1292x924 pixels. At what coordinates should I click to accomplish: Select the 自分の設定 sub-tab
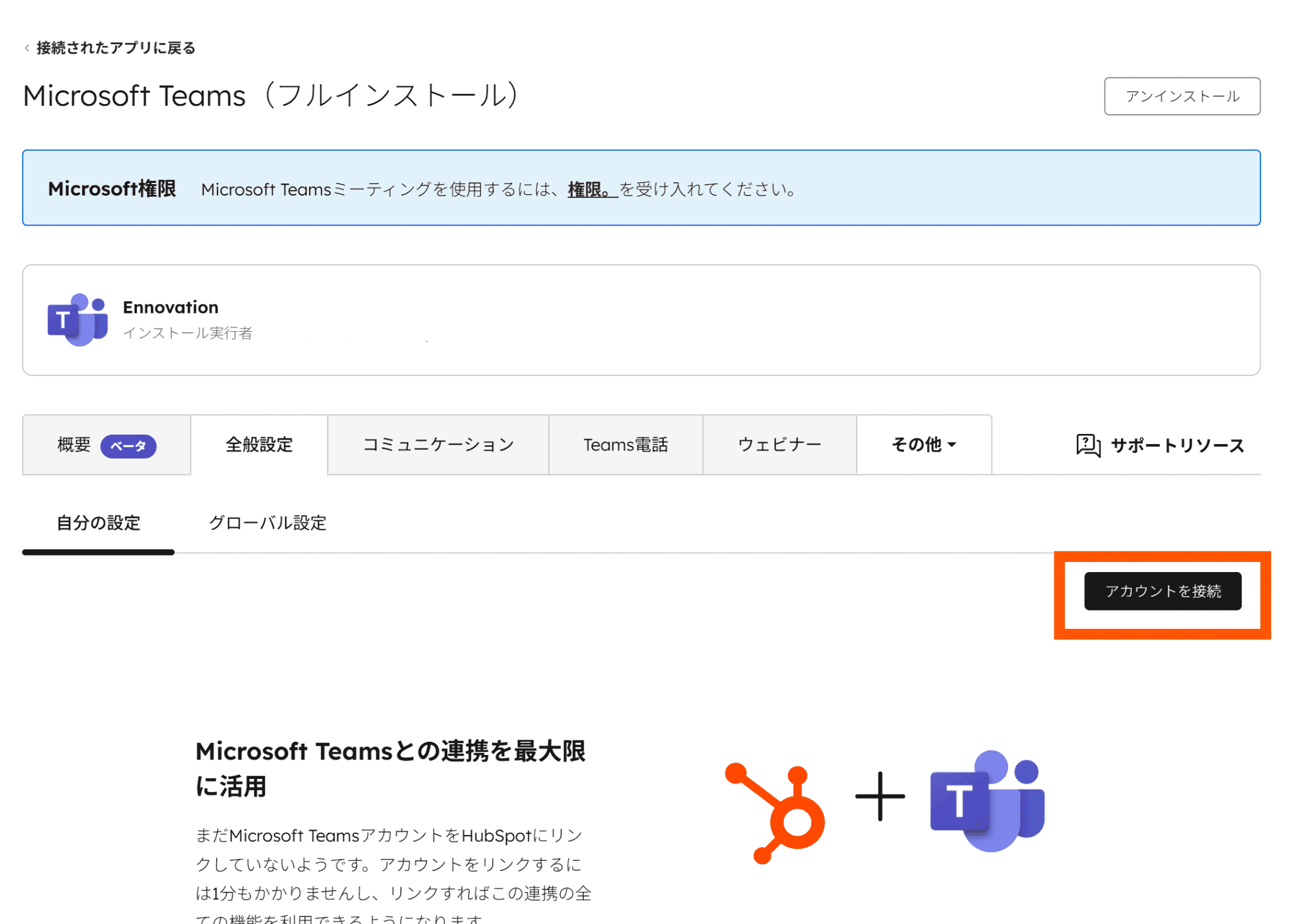pyautogui.click(x=98, y=523)
